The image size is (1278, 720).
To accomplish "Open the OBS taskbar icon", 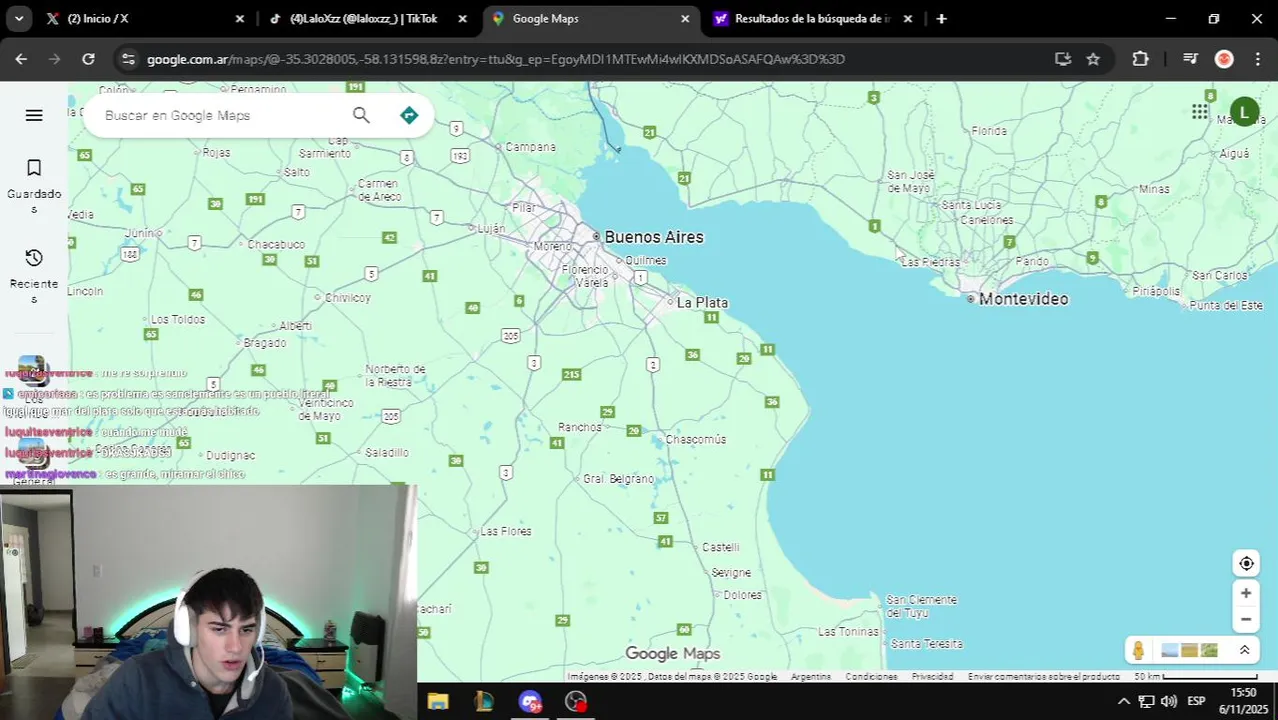I will click(576, 701).
